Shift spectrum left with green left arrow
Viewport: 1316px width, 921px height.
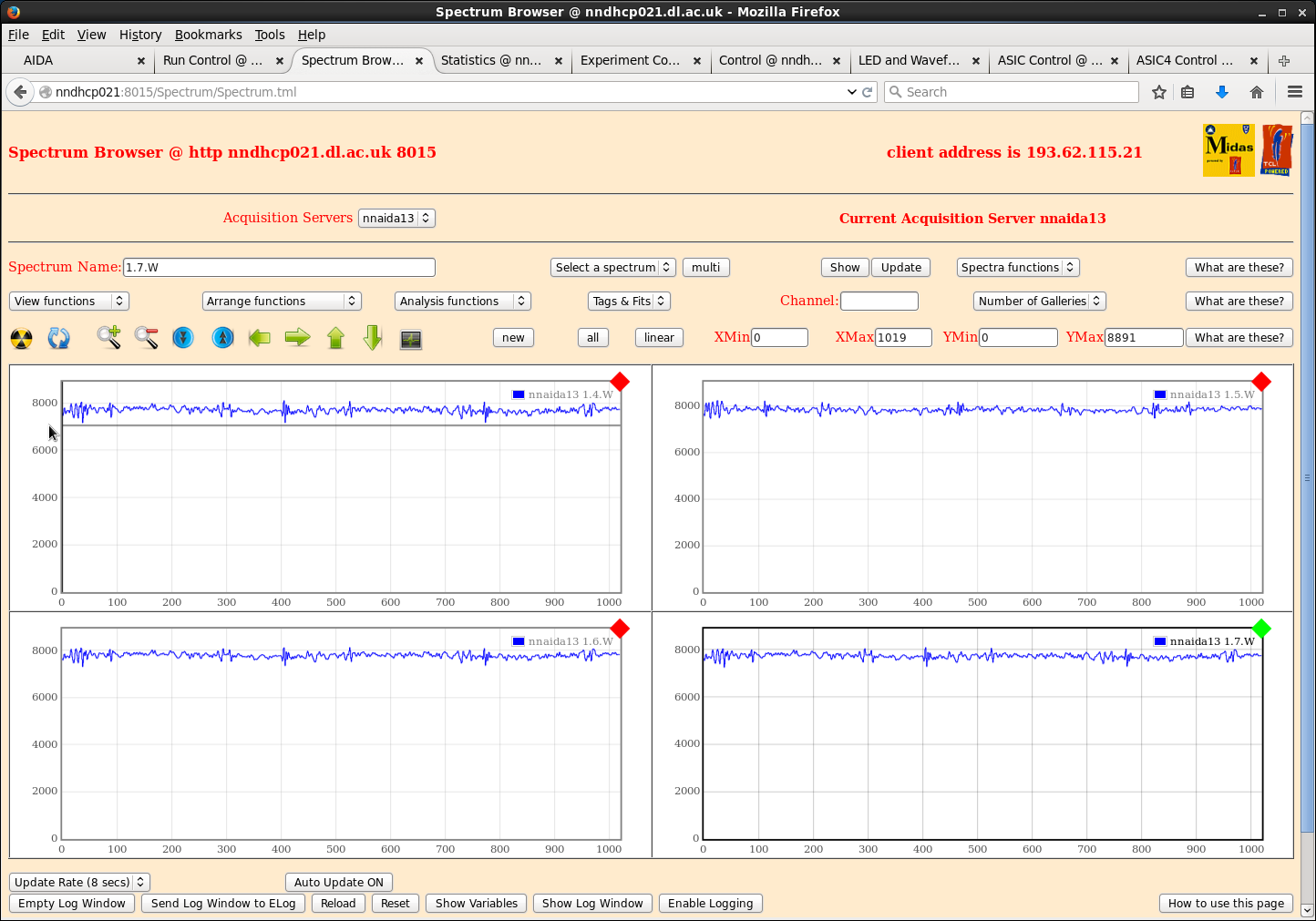(260, 338)
